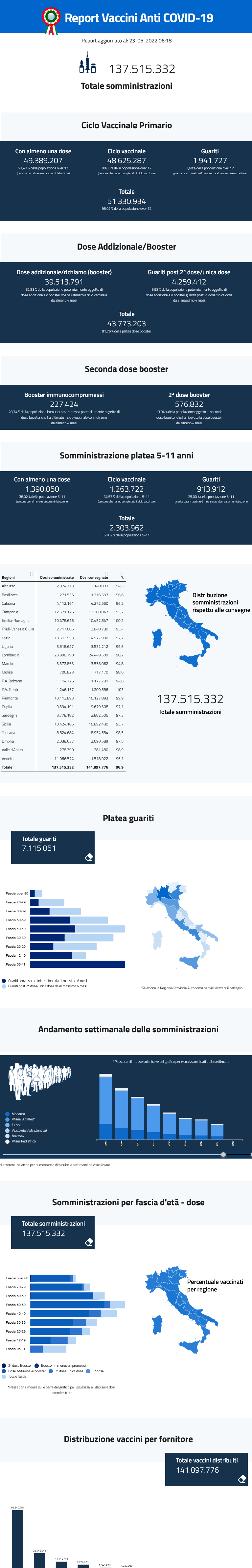The height and width of the screenshot is (1568, 252).
Task: Click the weekly chart range slider handle
Action: point(223,1155)
